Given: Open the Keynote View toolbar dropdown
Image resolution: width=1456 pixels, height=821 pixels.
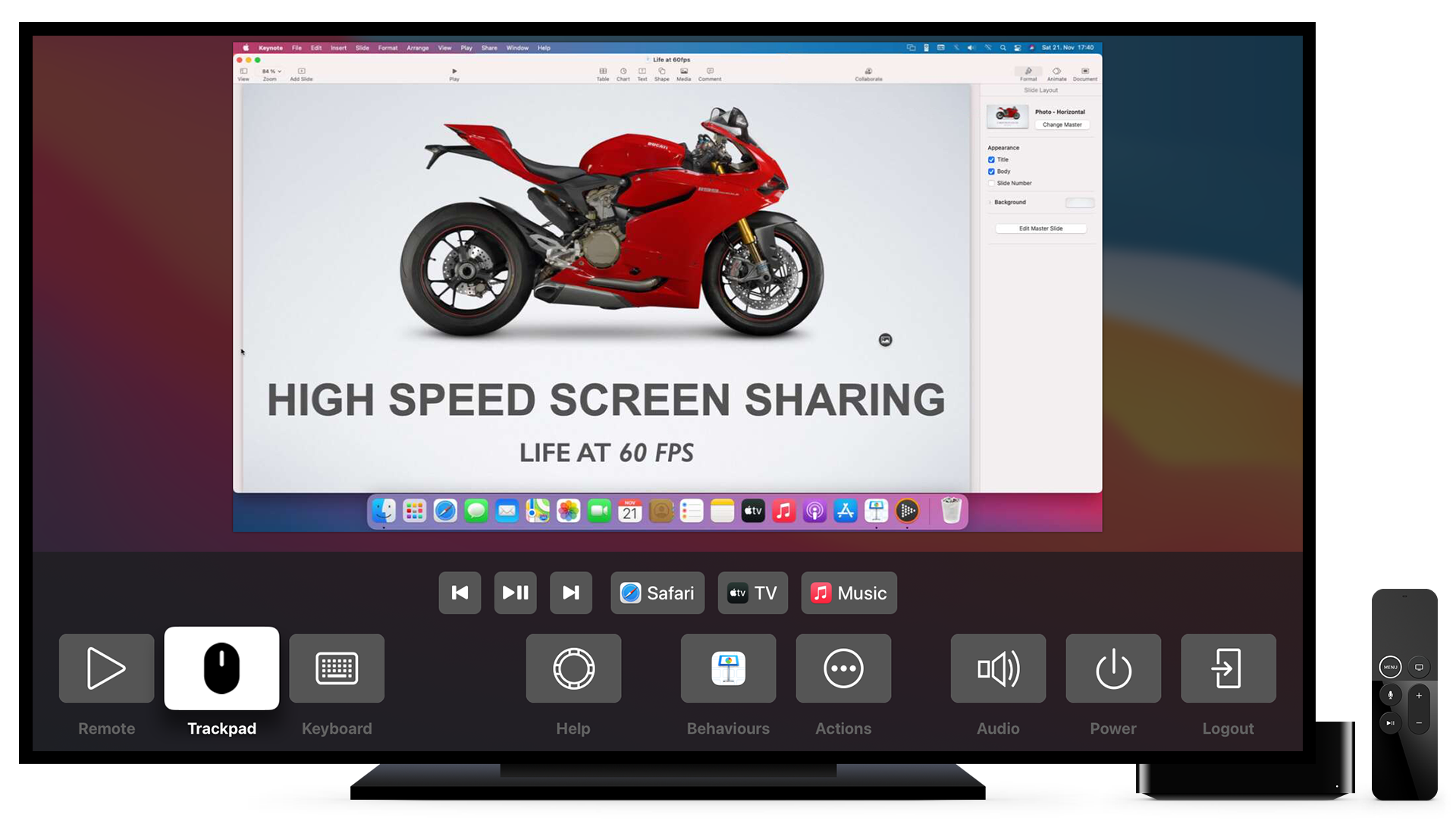Looking at the screenshot, I should [x=243, y=74].
